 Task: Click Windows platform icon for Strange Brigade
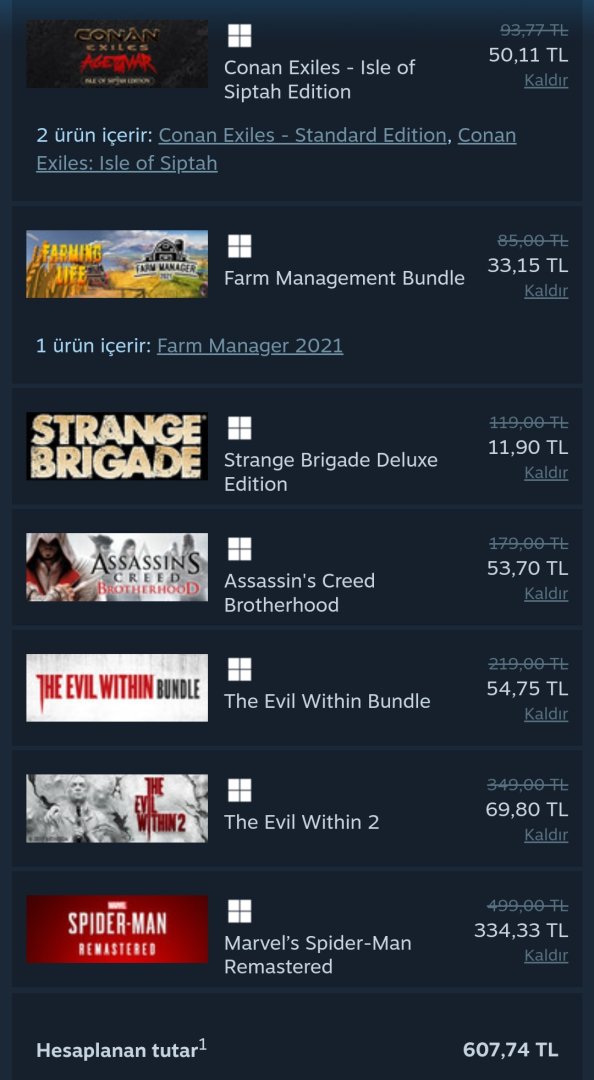tap(239, 428)
